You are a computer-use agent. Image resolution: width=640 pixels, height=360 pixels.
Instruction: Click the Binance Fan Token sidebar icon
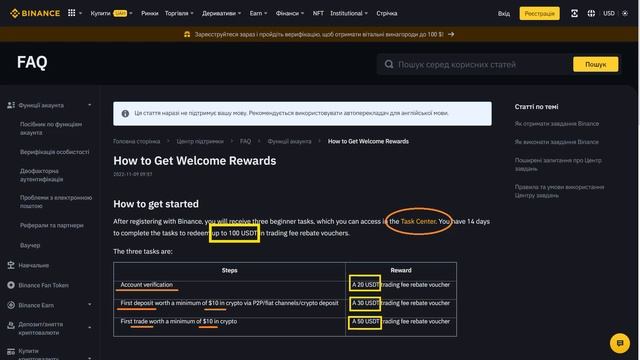(11, 285)
